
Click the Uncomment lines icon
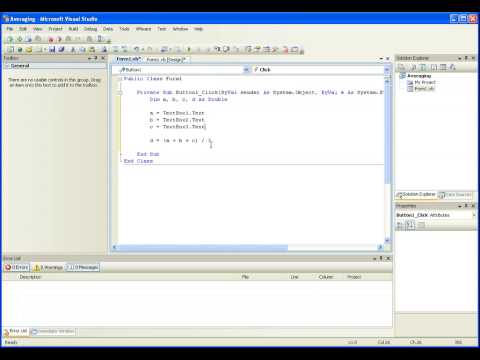click(x=124, y=49)
